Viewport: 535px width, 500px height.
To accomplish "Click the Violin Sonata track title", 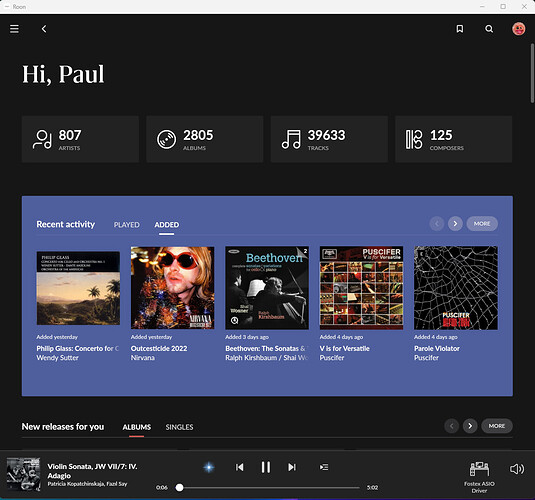I will [92, 471].
